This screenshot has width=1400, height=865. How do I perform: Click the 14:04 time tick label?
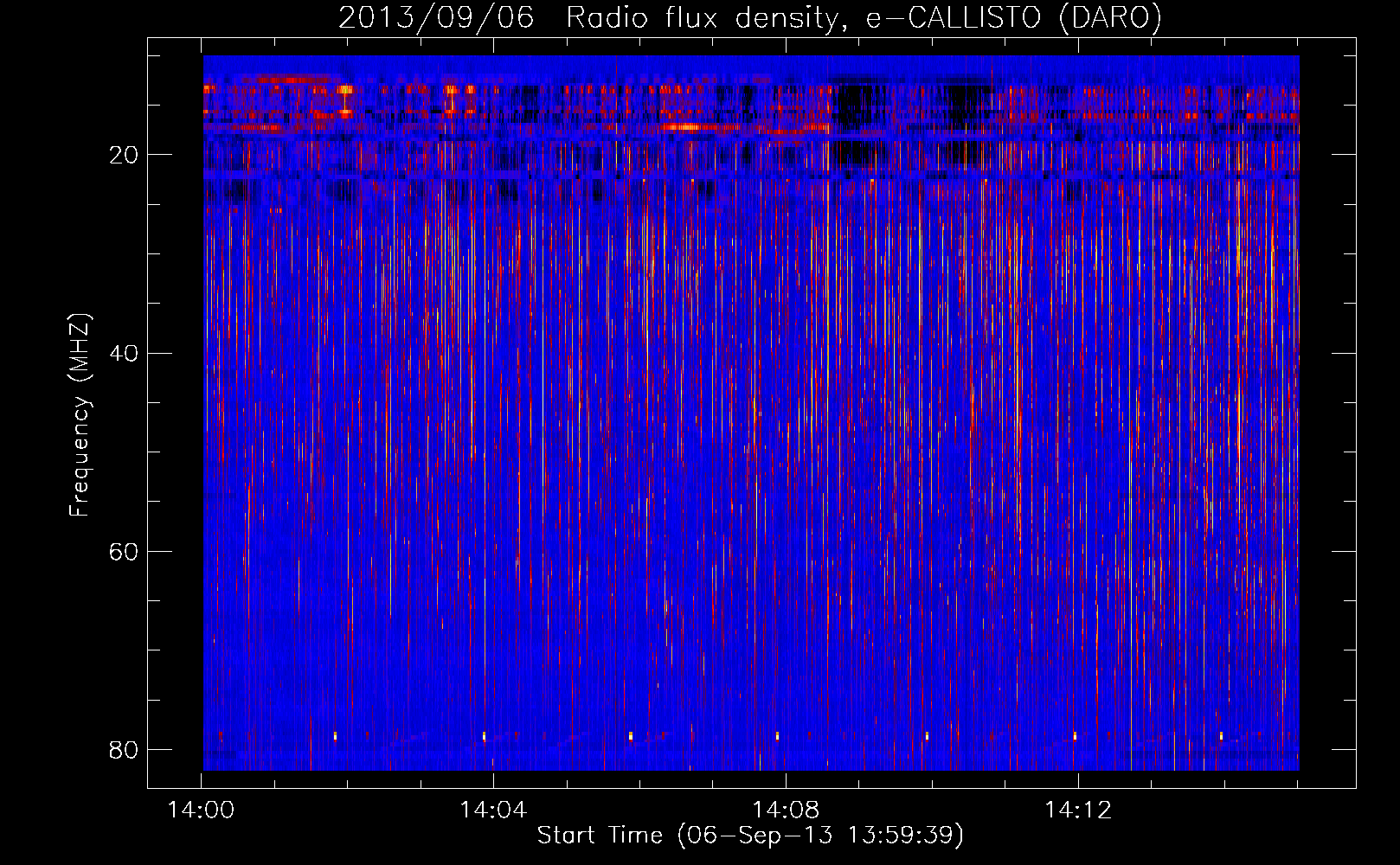tap(493, 811)
